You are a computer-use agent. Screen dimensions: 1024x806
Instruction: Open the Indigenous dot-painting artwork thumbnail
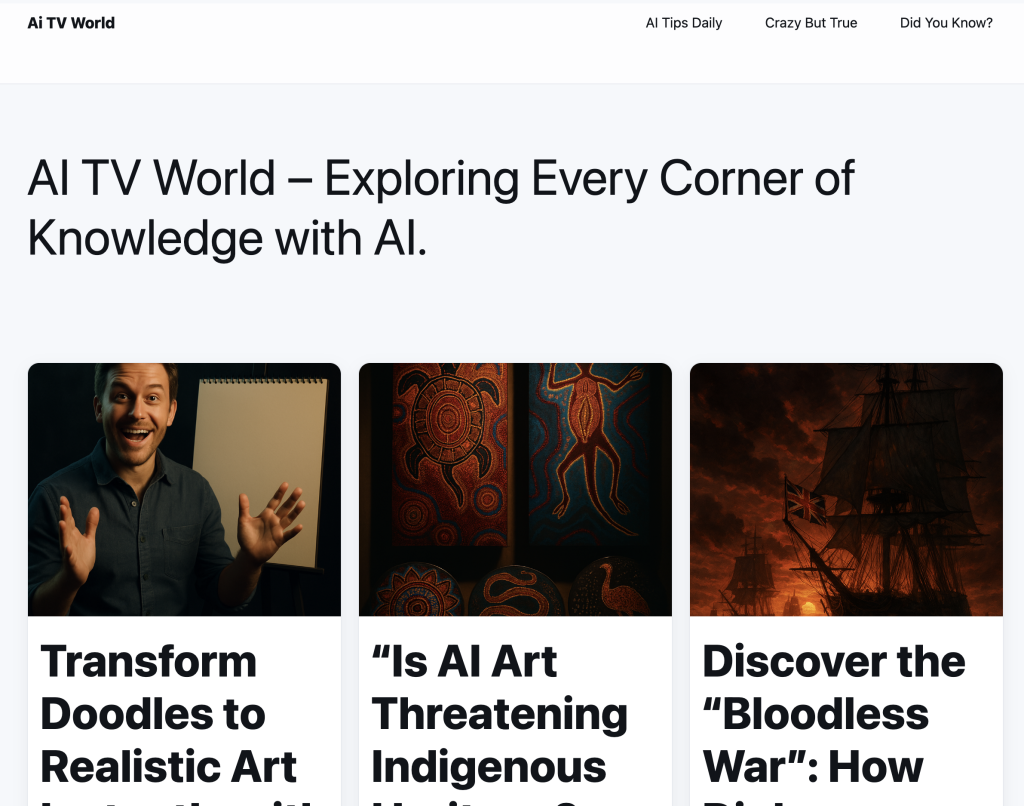[515, 489]
